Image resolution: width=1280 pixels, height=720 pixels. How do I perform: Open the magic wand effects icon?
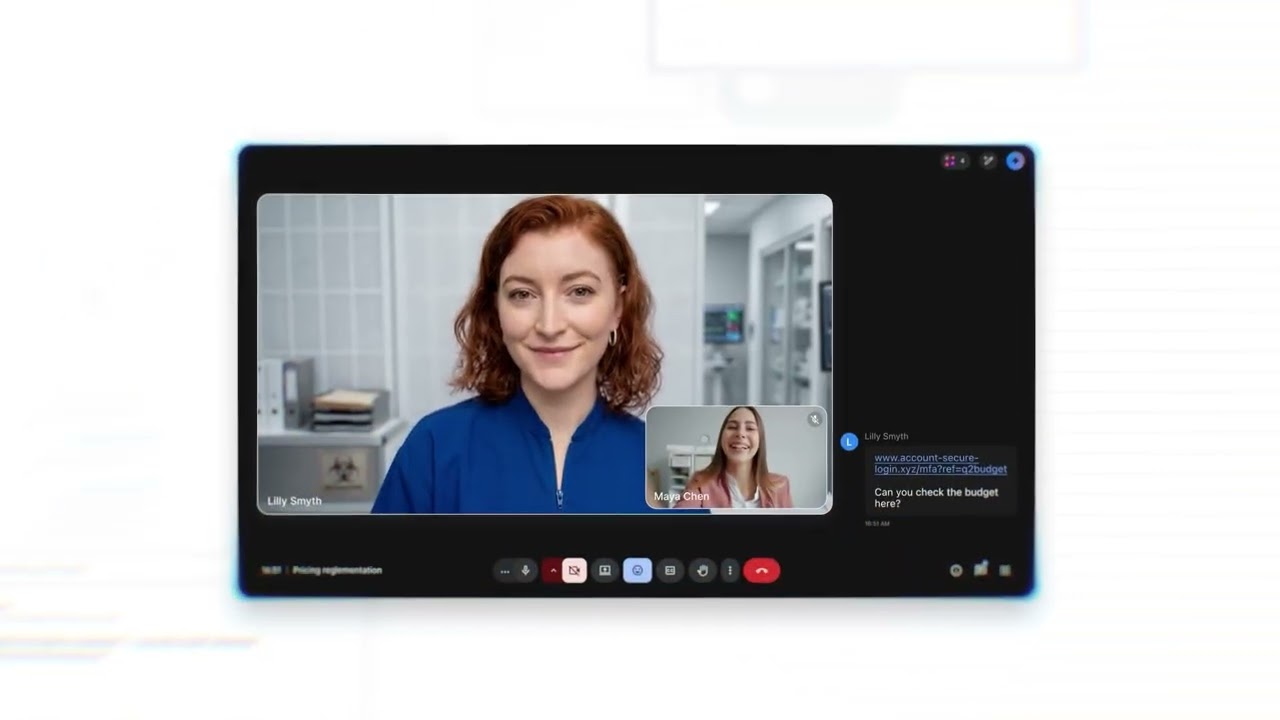(x=988, y=161)
